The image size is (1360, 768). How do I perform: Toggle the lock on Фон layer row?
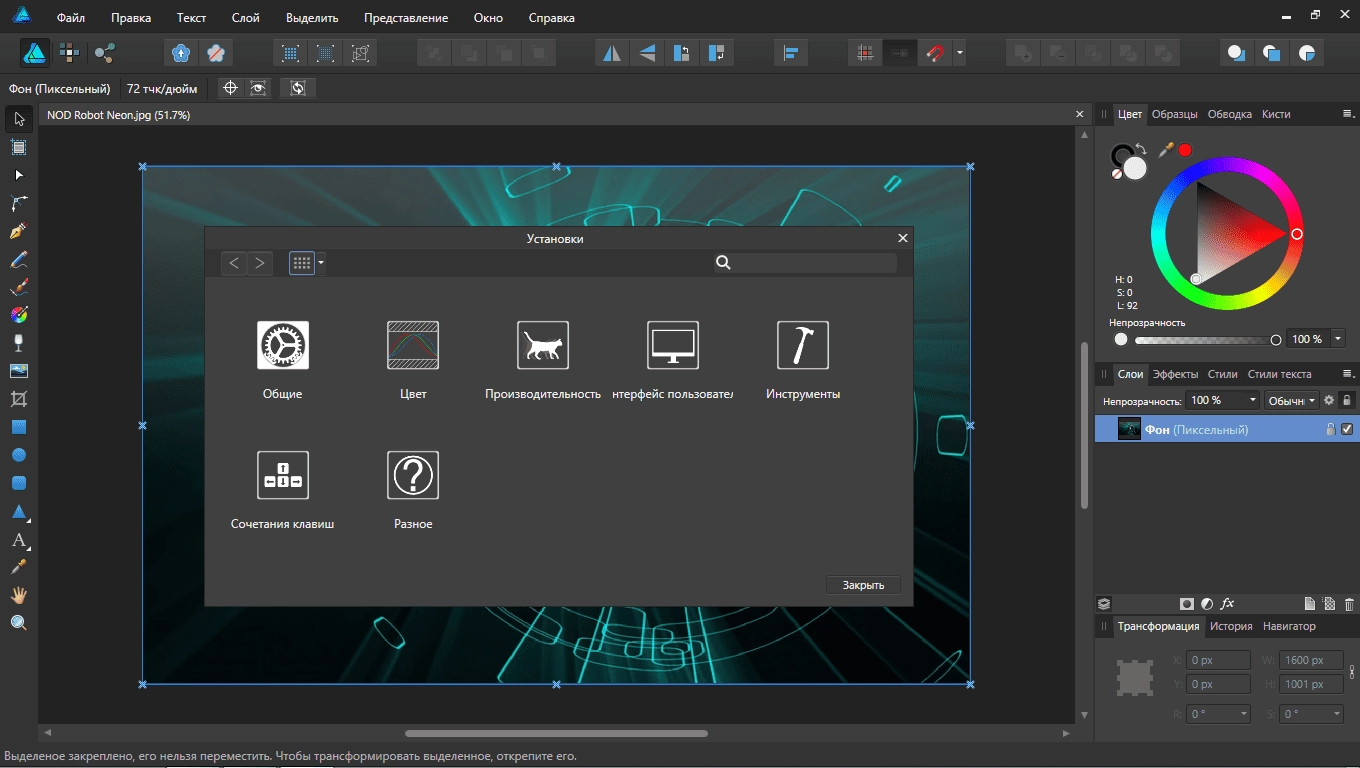click(1330, 430)
